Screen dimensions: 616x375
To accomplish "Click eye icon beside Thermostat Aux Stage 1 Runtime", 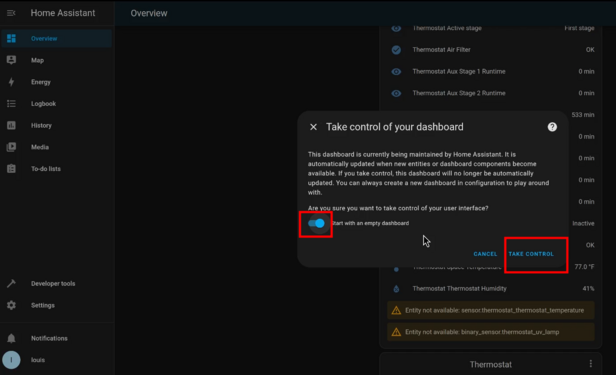I will coord(396,71).
